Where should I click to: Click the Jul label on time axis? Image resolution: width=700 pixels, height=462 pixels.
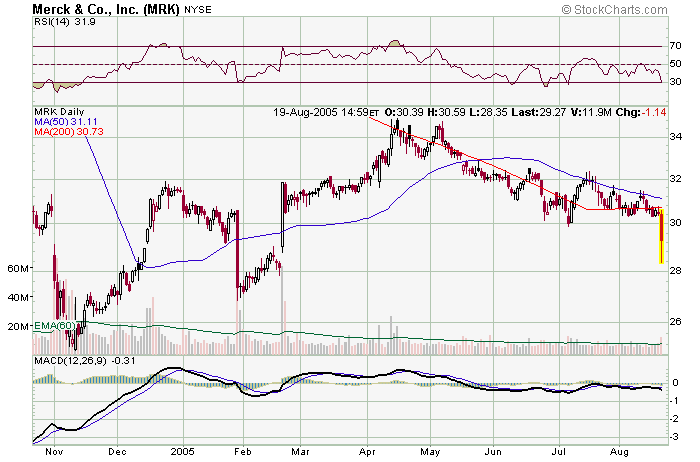[558, 452]
